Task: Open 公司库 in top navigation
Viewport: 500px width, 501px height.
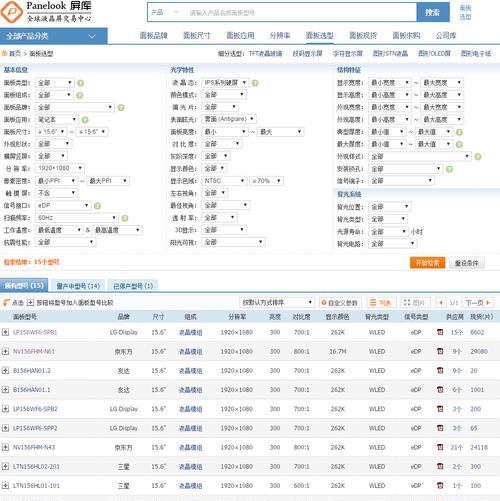Action: 446,35
